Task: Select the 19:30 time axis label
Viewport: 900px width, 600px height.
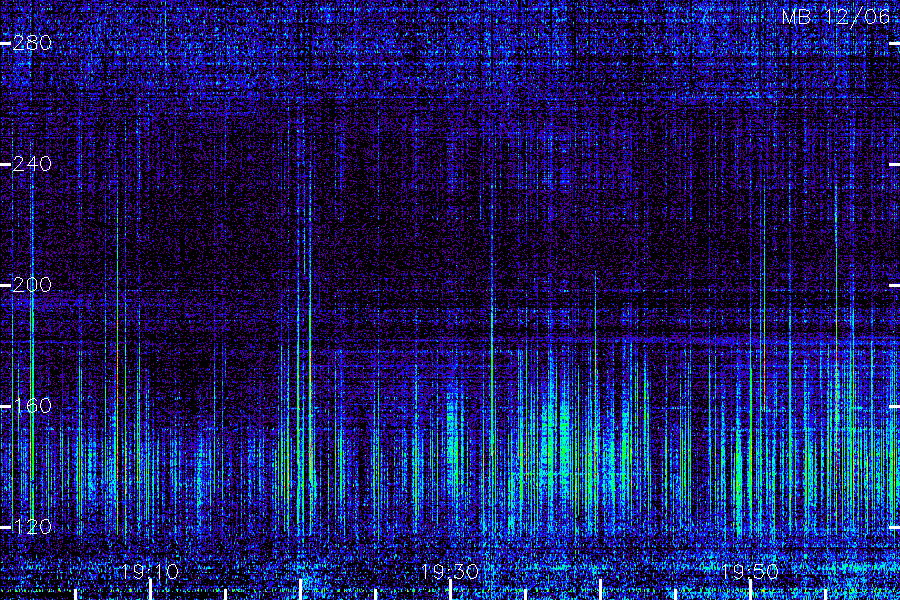Action: (450, 572)
